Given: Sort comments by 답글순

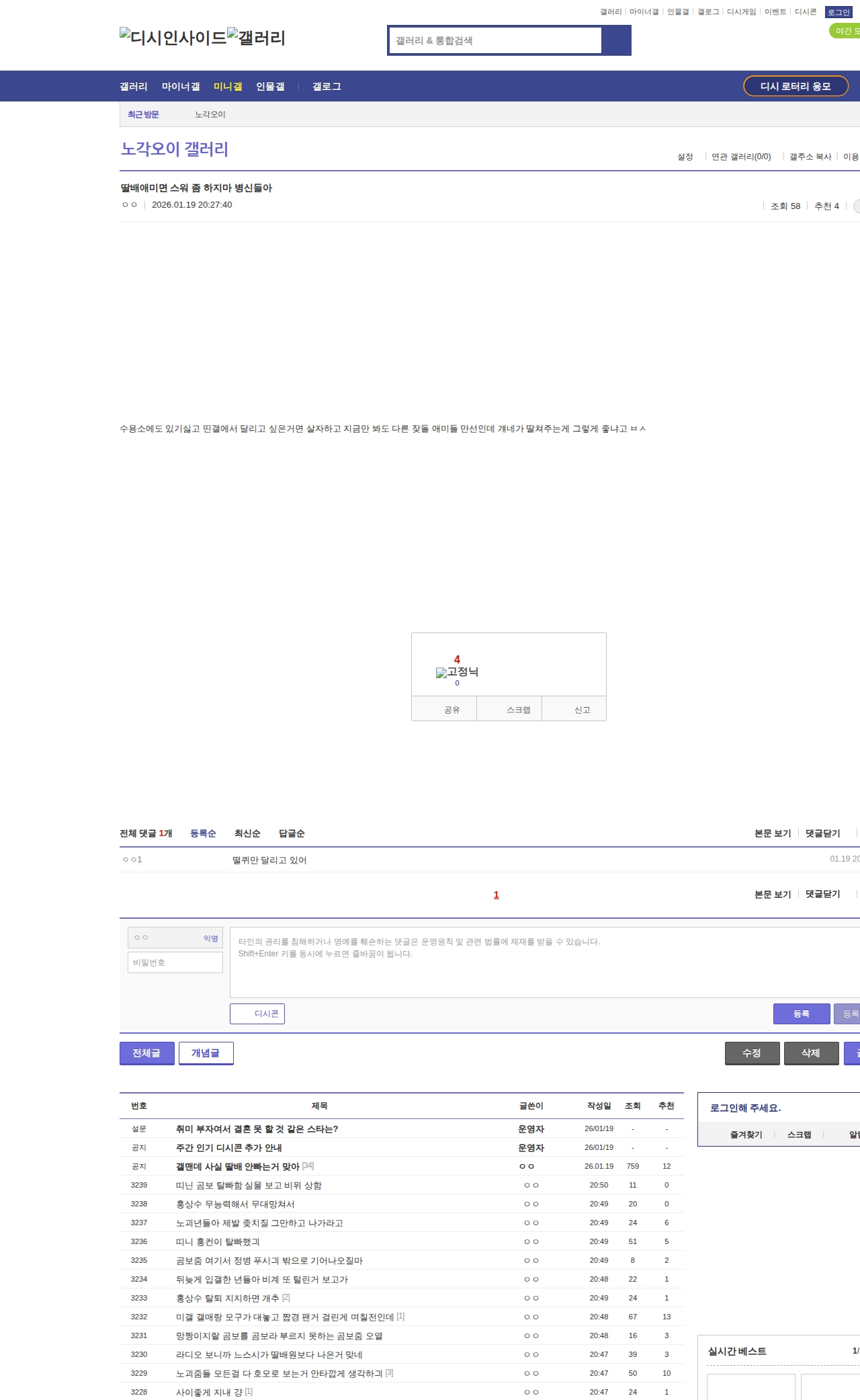Looking at the screenshot, I should tap(292, 833).
